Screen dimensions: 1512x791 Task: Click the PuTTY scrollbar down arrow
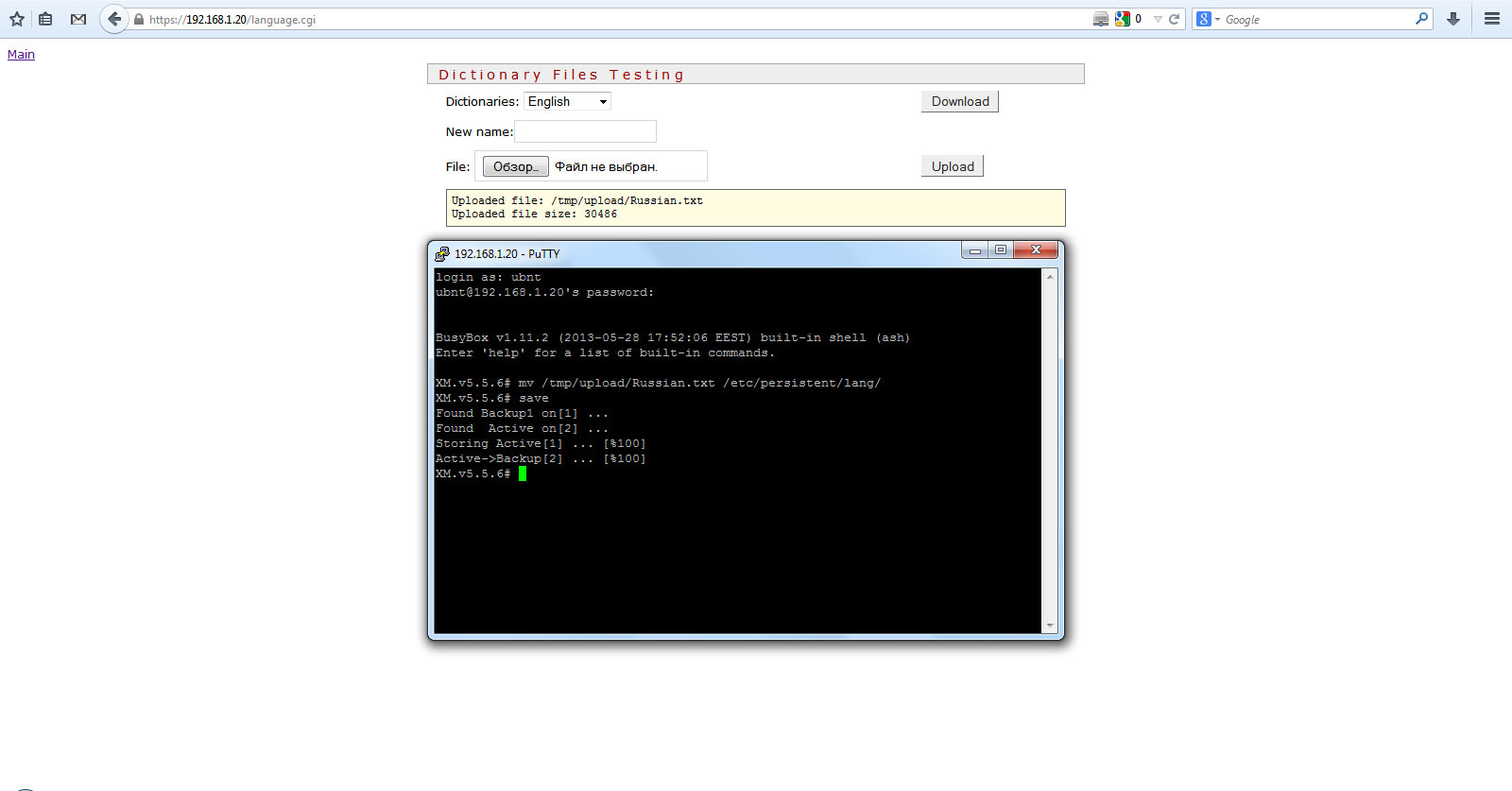[x=1049, y=626]
